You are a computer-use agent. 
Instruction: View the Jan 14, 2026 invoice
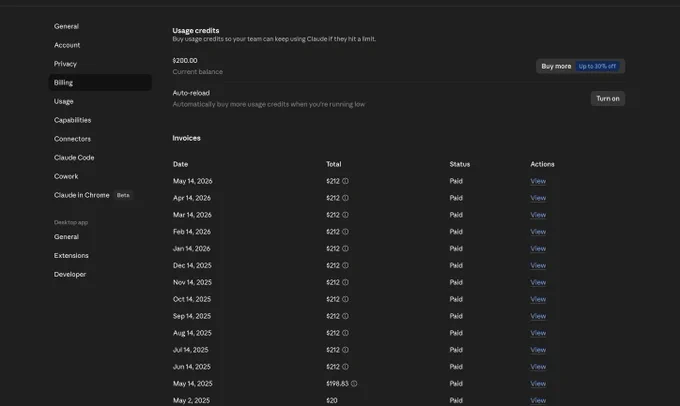coord(538,249)
